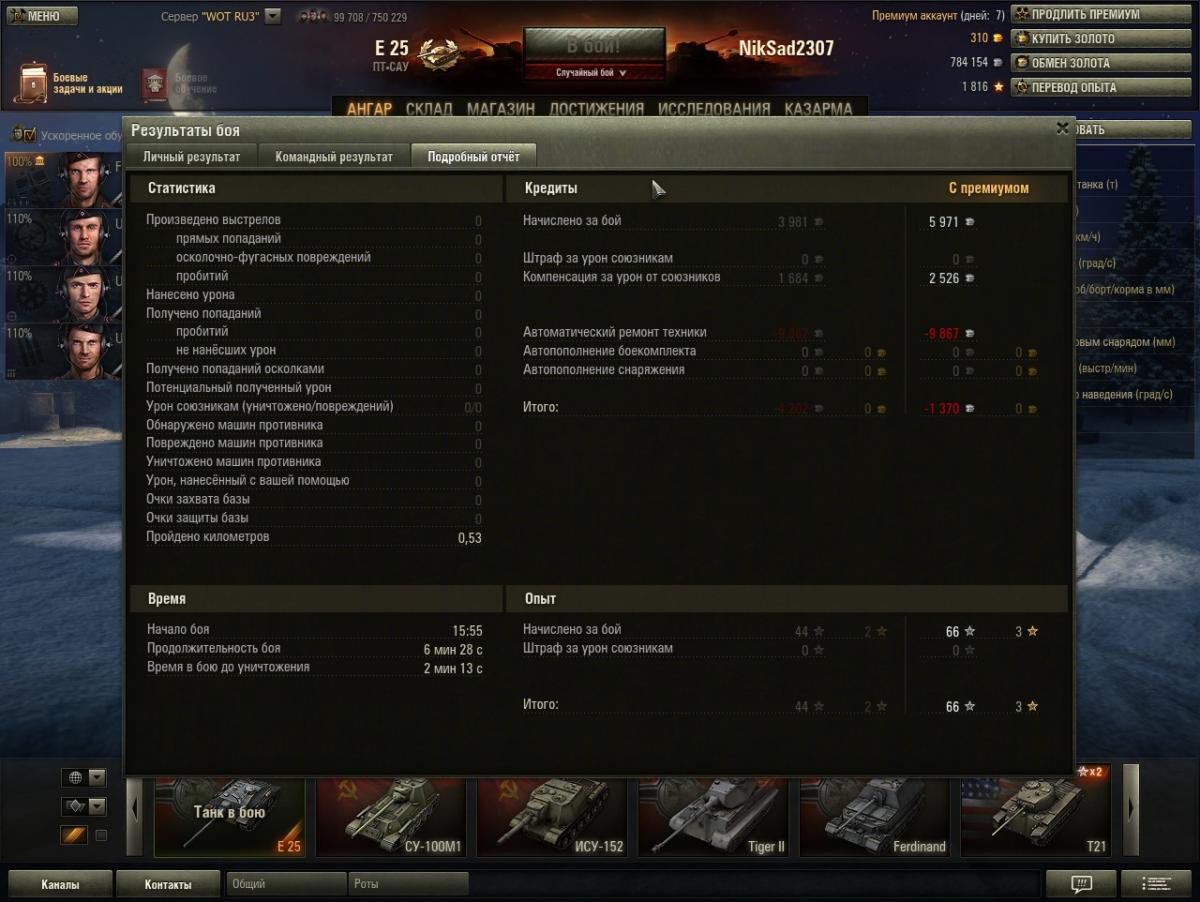Click ПРОДЛИТЬ ПРЕМИУМ button
This screenshot has width=1200, height=902.
click(x=1100, y=14)
